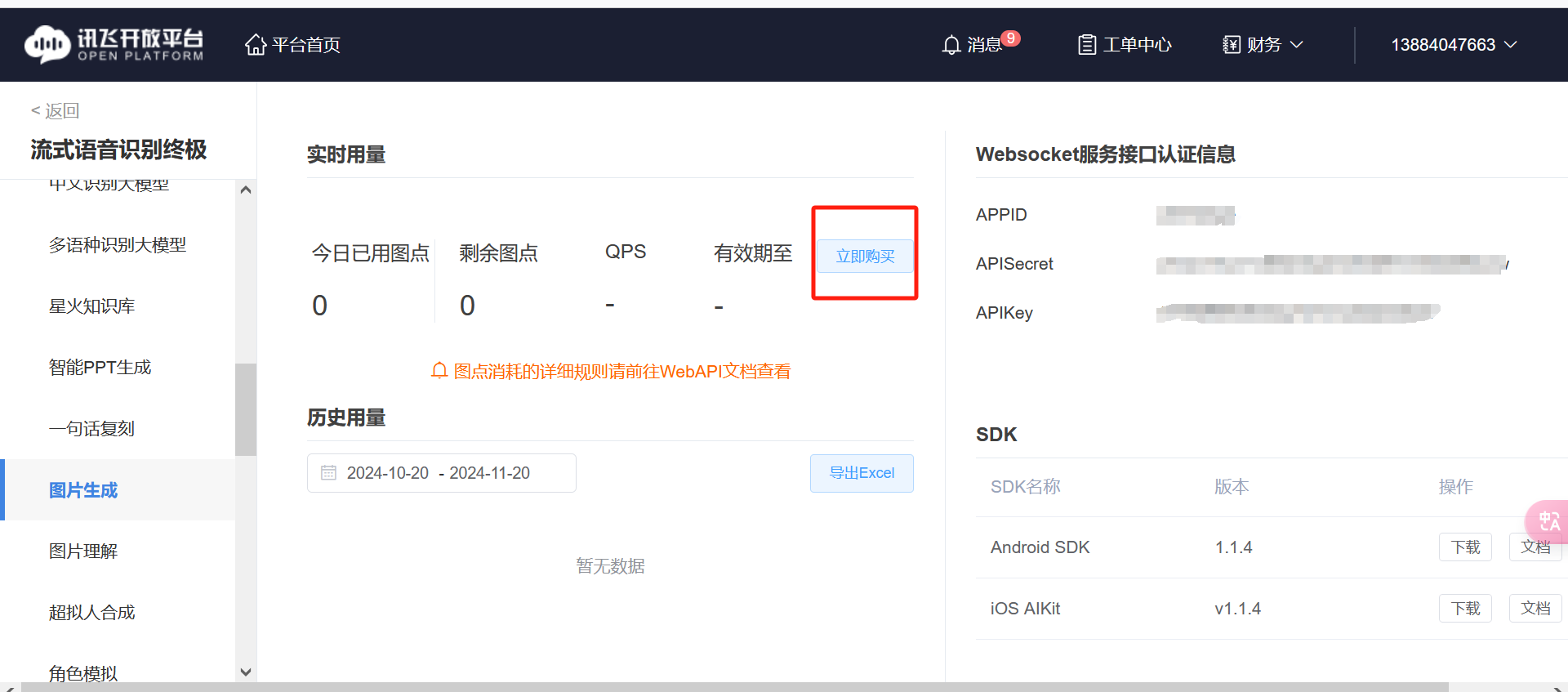Click the 13884047663 account number

[x=1443, y=45]
